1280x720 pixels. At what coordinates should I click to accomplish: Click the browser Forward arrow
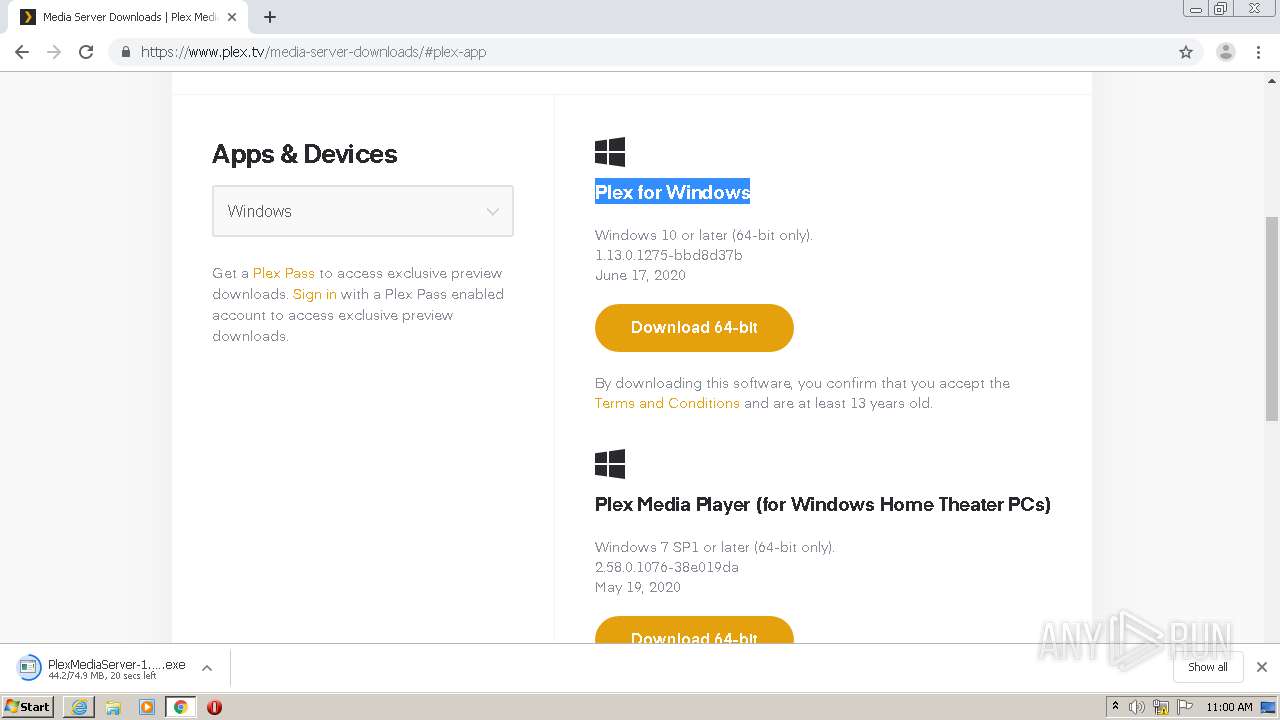pyautogui.click(x=54, y=52)
